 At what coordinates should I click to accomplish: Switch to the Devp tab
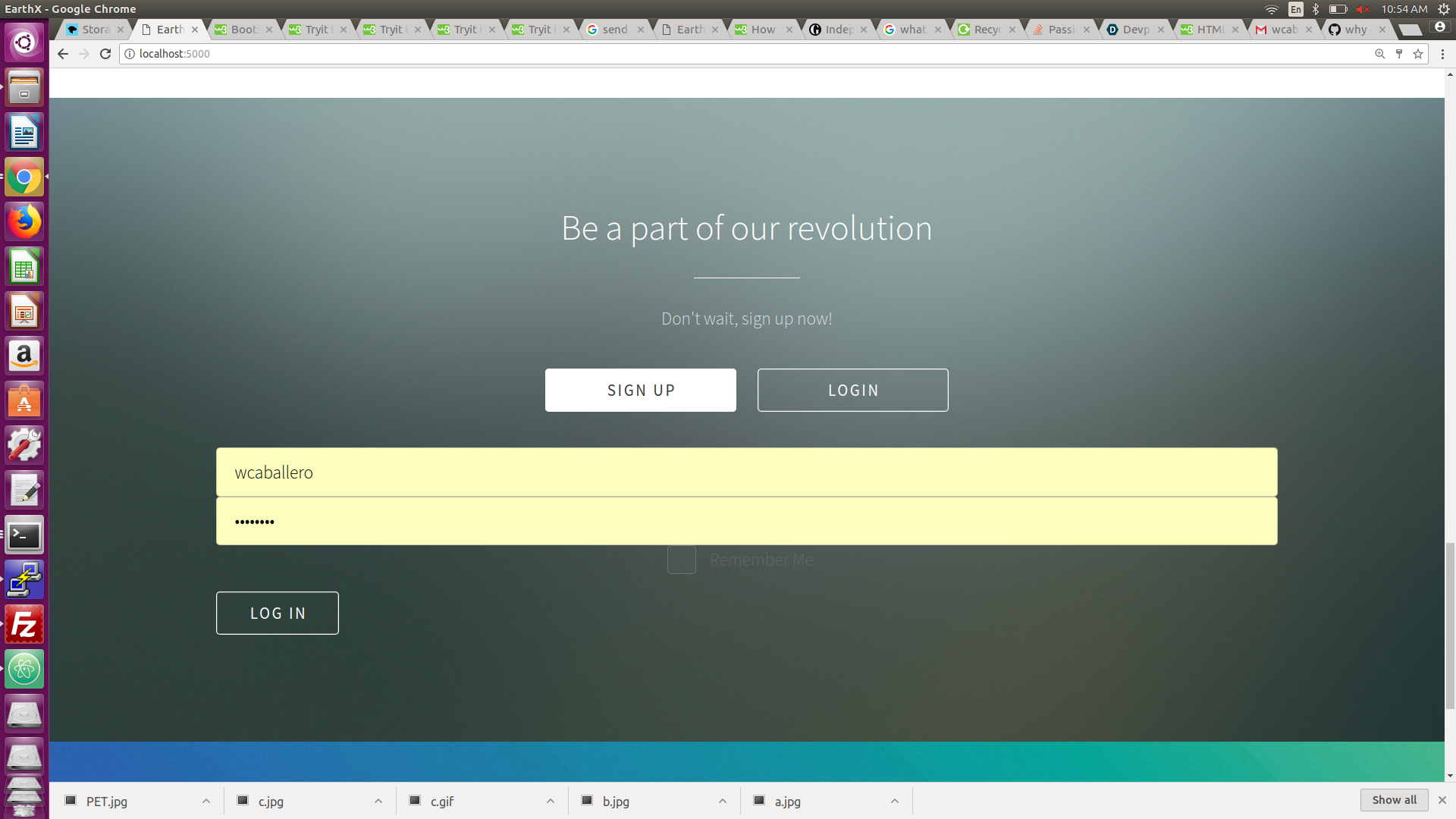tap(1134, 30)
